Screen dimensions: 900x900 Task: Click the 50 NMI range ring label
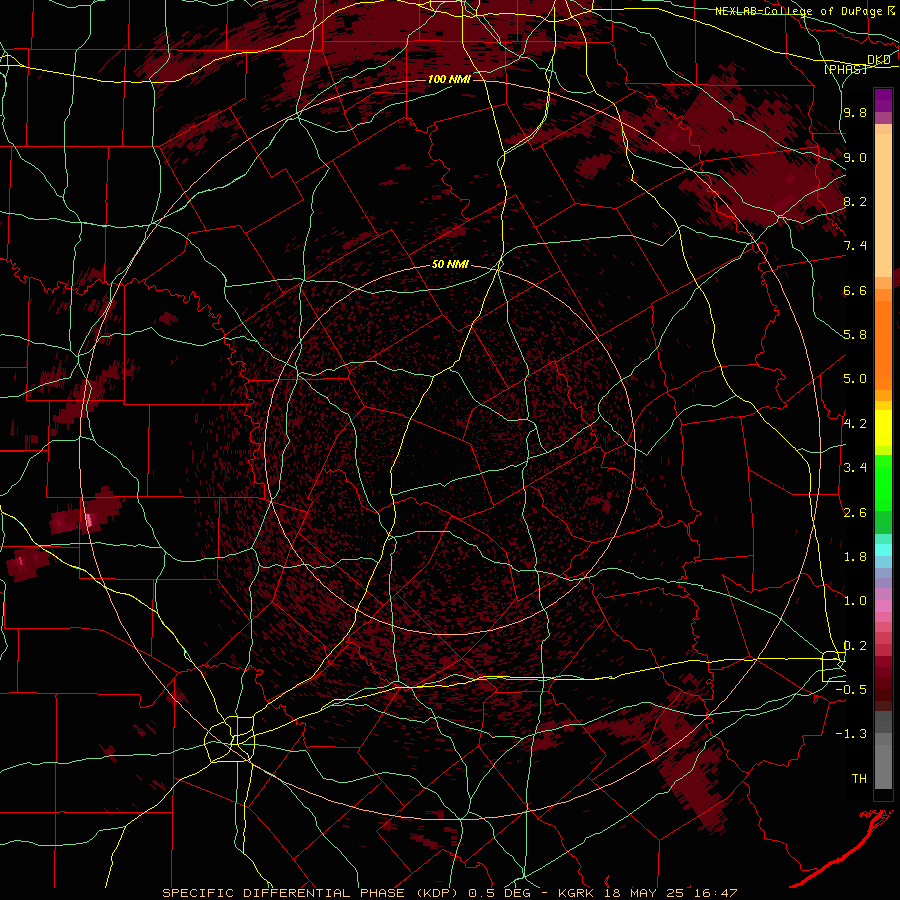(451, 265)
